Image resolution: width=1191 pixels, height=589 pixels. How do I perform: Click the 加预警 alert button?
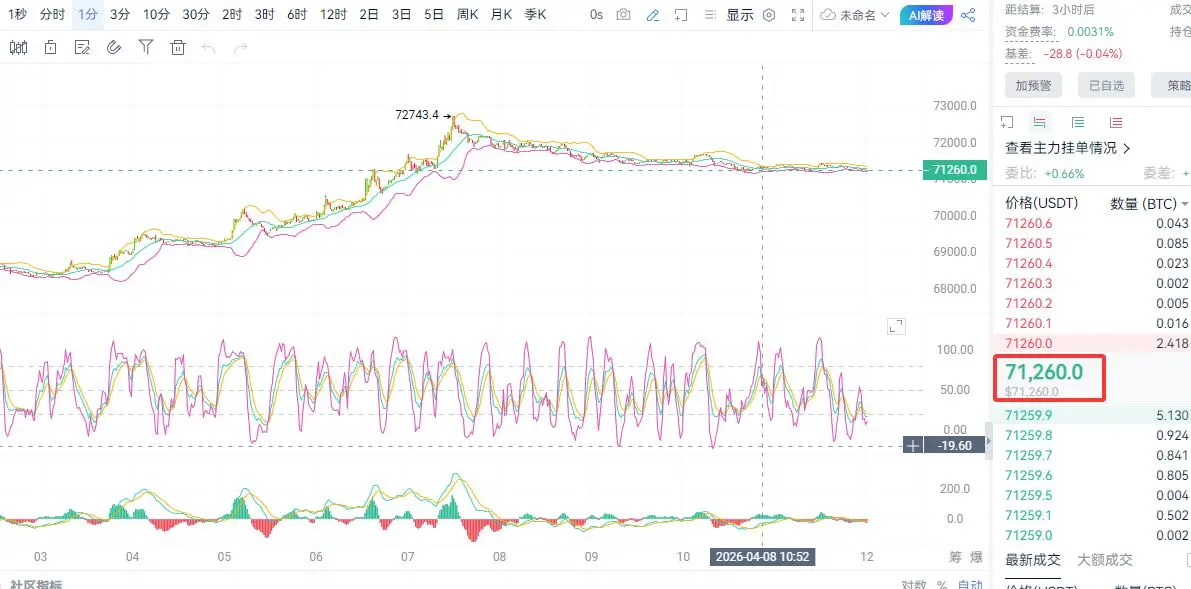pyautogui.click(x=1033, y=85)
